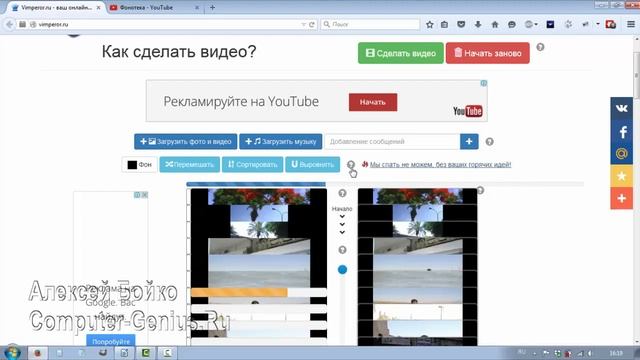640x360 pixels.
Task: Click the Выровнять button
Action: [x=312, y=164]
